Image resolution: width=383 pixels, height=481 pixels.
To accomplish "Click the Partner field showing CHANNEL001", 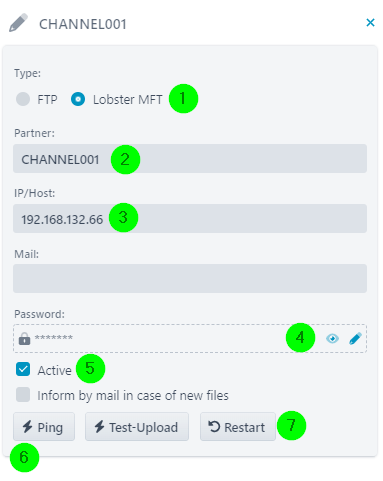I will click(190, 159).
